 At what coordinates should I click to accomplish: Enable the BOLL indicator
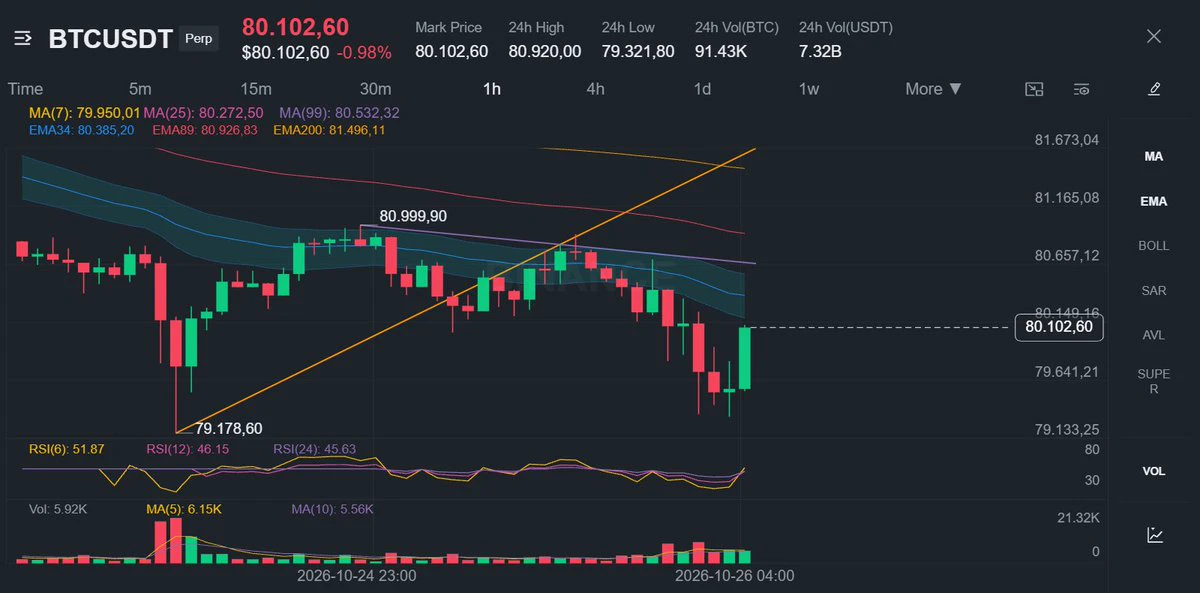point(1154,246)
